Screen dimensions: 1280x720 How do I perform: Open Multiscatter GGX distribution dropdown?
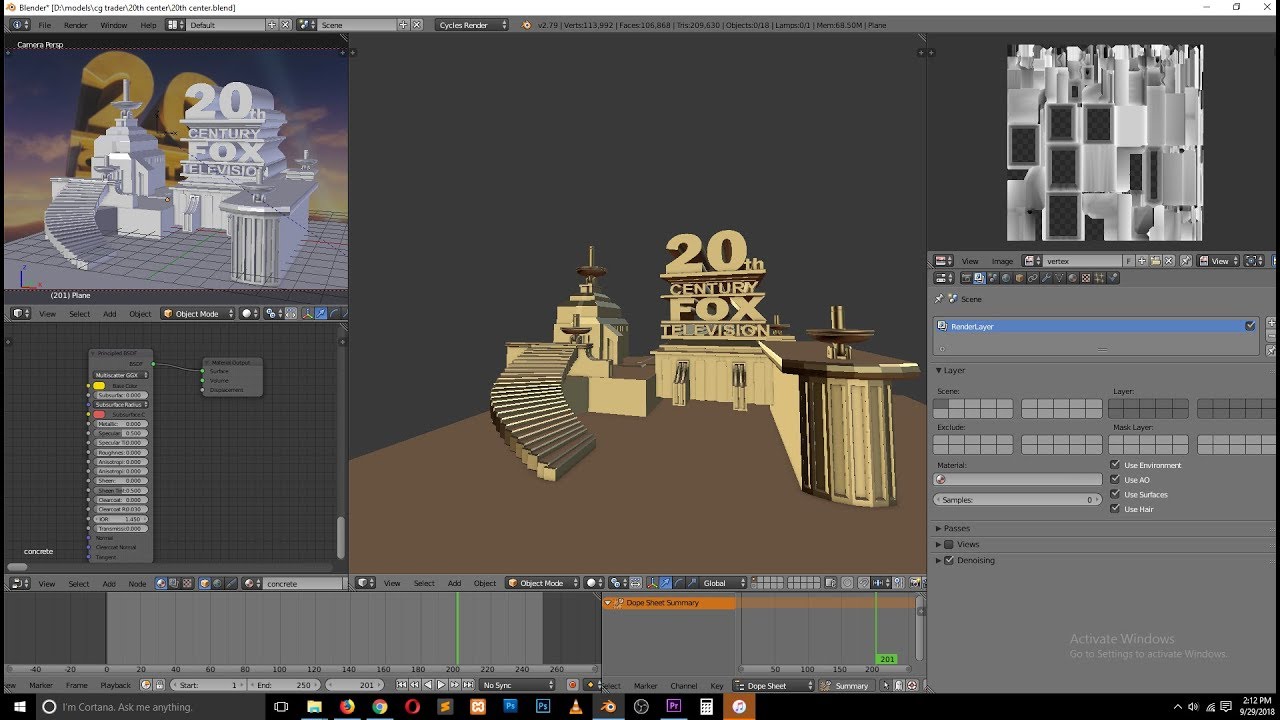(120, 375)
